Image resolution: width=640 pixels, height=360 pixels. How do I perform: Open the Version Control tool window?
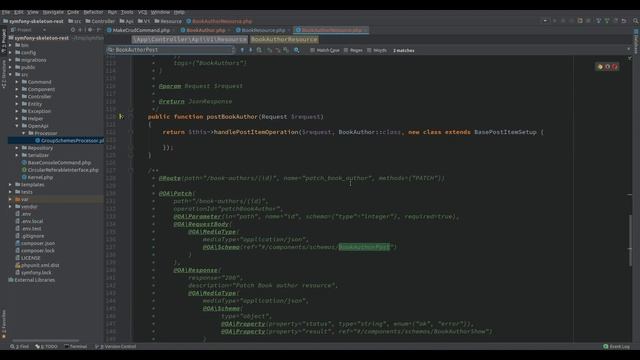(116, 347)
